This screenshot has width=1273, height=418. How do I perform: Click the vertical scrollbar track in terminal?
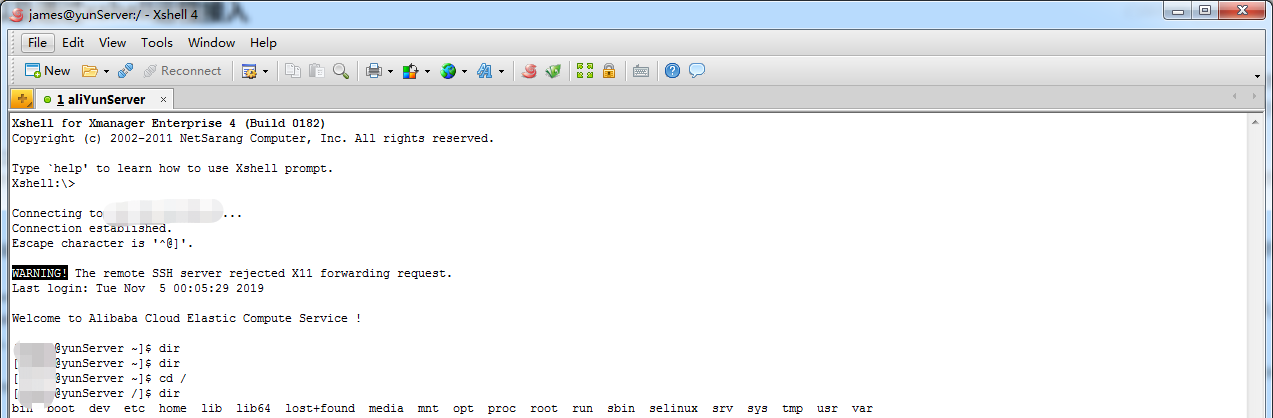point(1256,275)
